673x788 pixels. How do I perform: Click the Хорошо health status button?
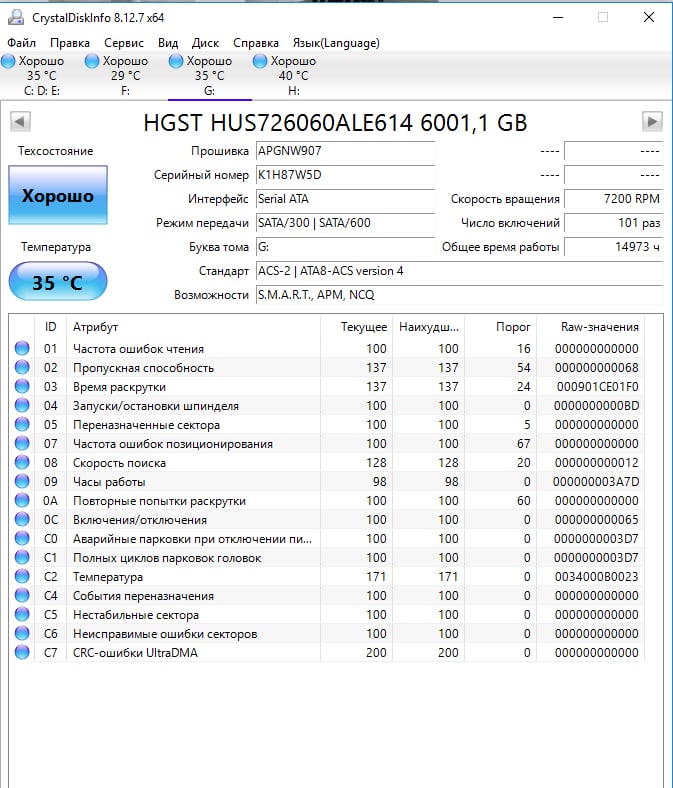pos(58,195)
